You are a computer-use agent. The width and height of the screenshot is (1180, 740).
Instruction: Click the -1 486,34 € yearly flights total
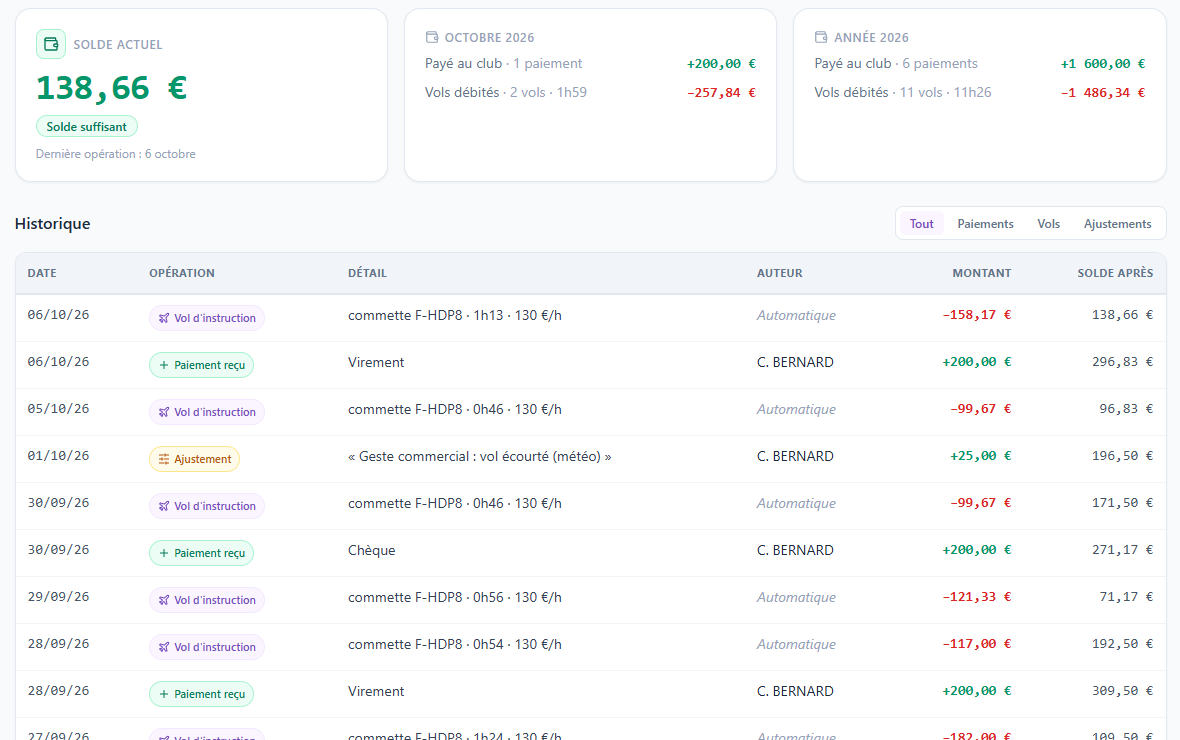[x=1102, y=93]
